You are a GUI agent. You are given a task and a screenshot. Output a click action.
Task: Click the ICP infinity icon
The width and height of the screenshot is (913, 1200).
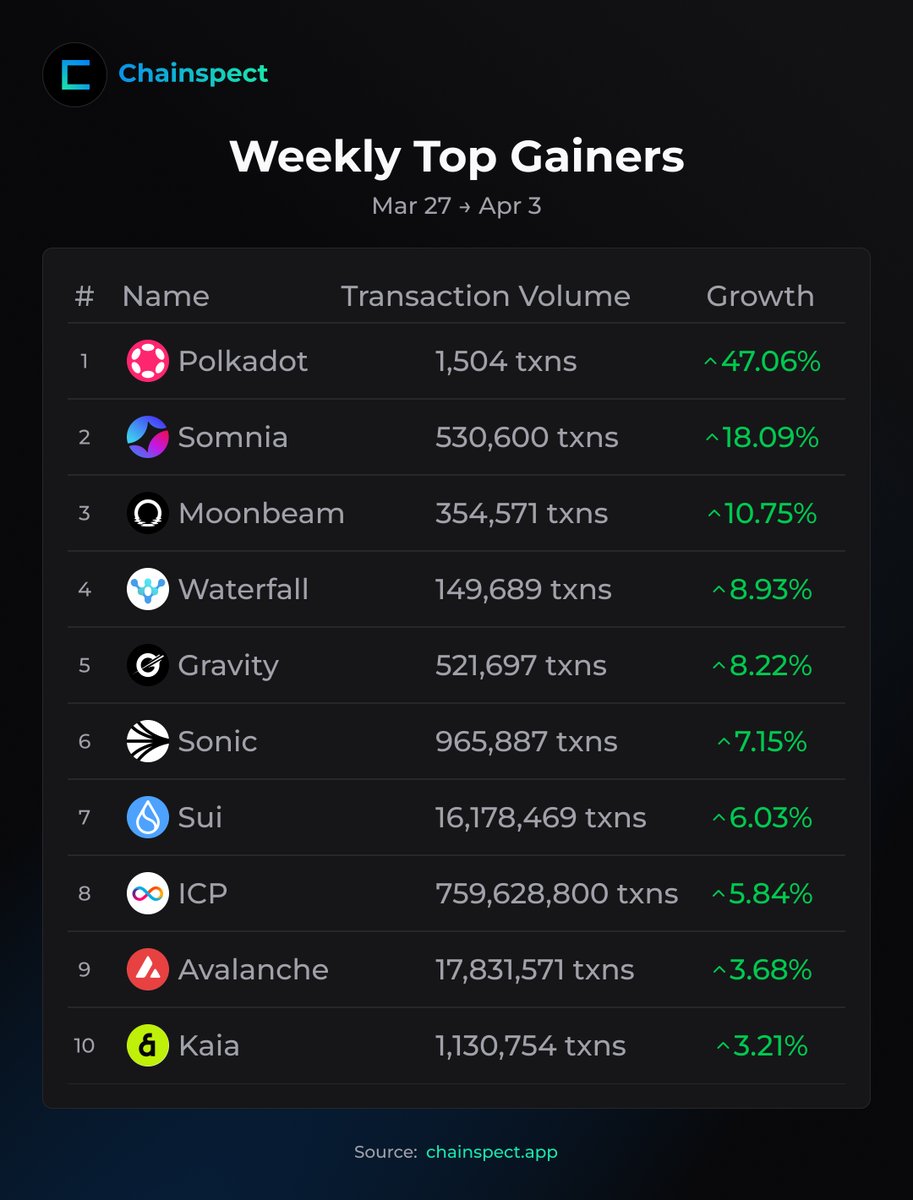[x=148, y=893]
